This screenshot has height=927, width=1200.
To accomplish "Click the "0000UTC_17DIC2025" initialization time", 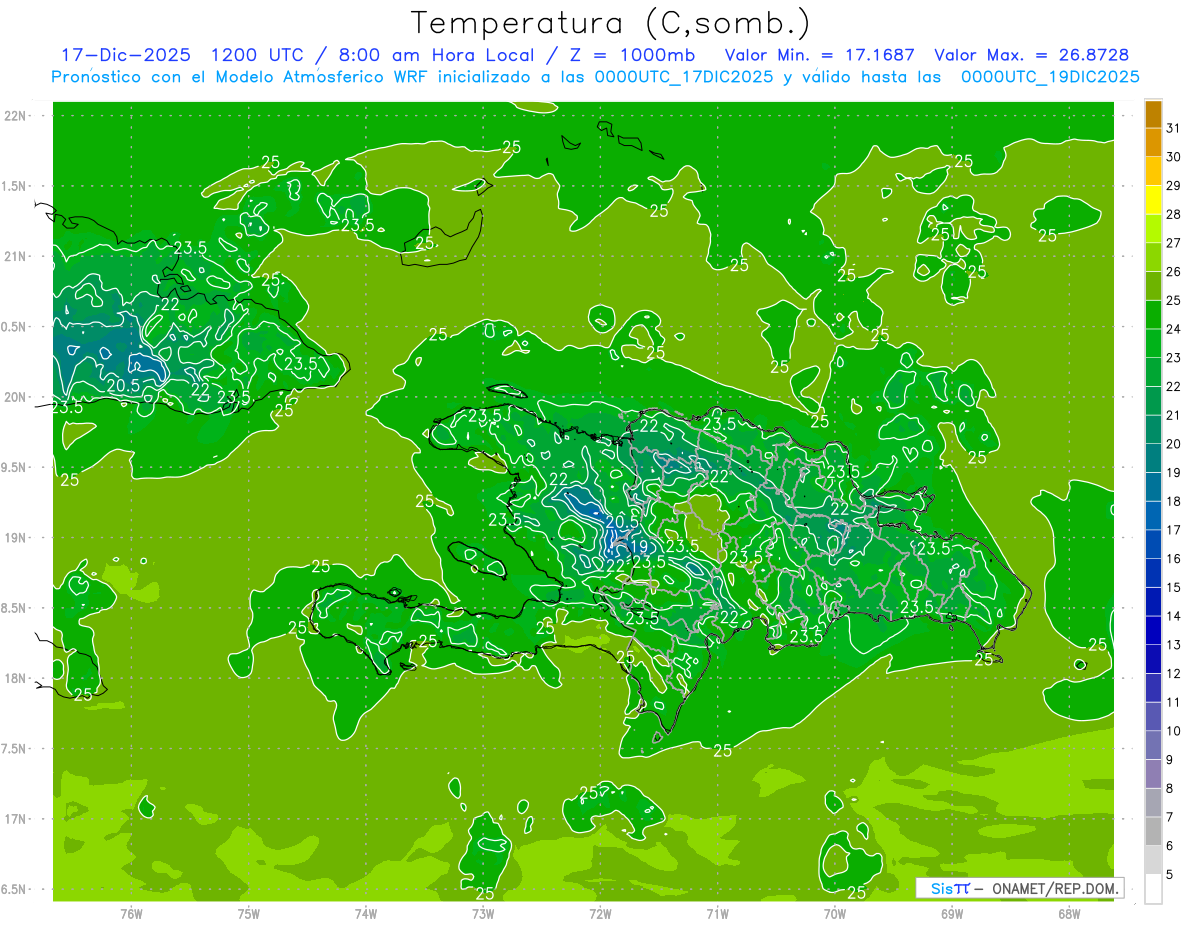I will click(684, 77).
